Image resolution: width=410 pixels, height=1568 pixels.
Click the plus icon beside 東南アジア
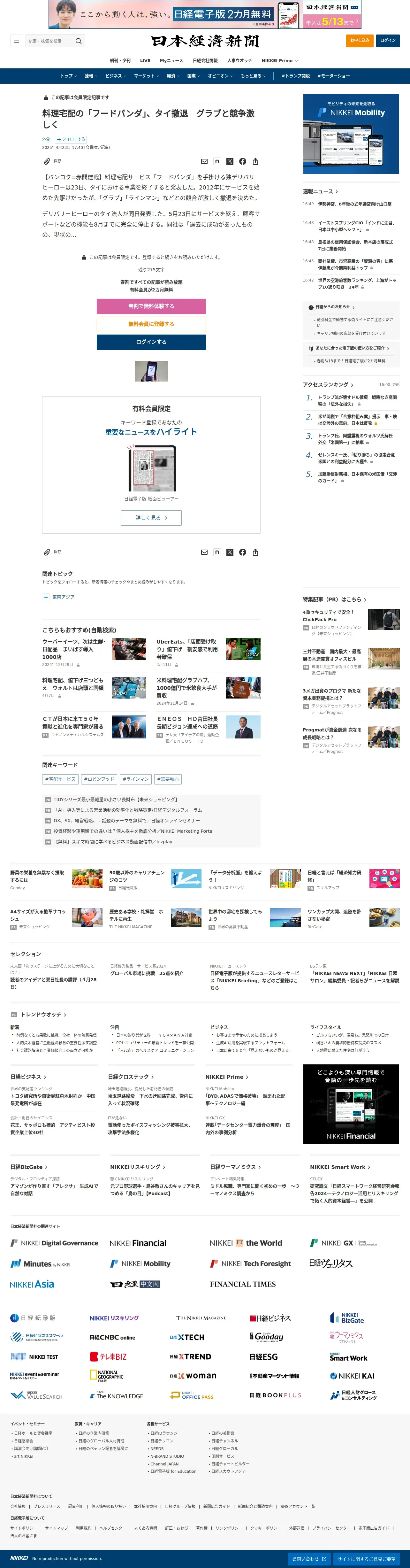pos(46,597)
